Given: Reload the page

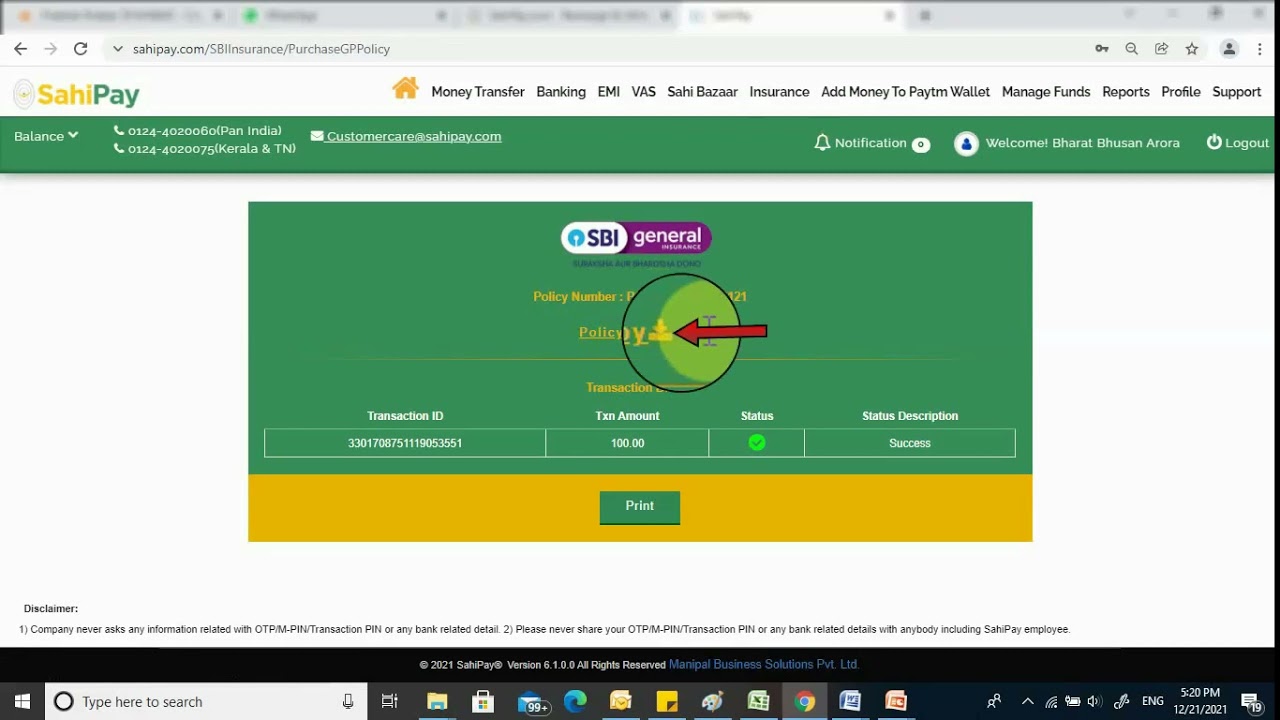Looking at the screenshot, I should coord(81,48).
